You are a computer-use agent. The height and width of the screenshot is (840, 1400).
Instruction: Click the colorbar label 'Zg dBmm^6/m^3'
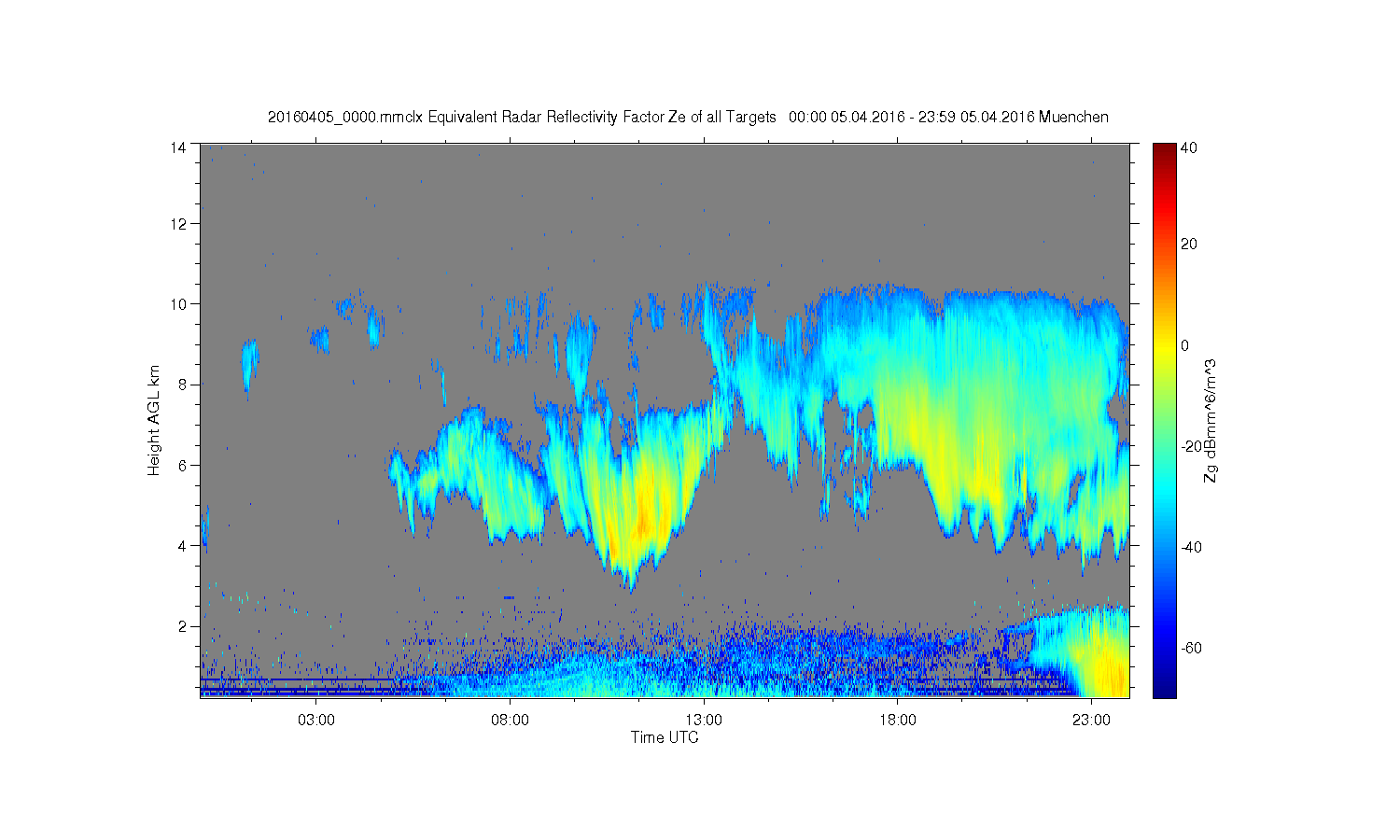(x=1211, y=421)
